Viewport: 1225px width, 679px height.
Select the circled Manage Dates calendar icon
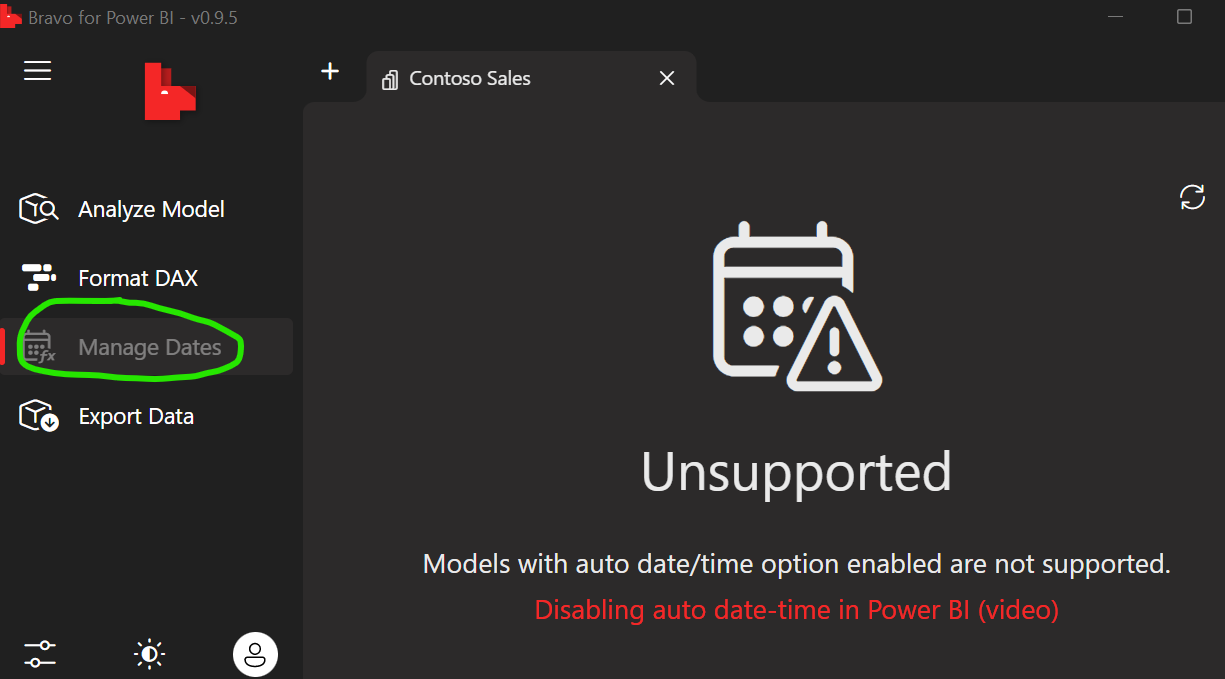click(38, 346)
